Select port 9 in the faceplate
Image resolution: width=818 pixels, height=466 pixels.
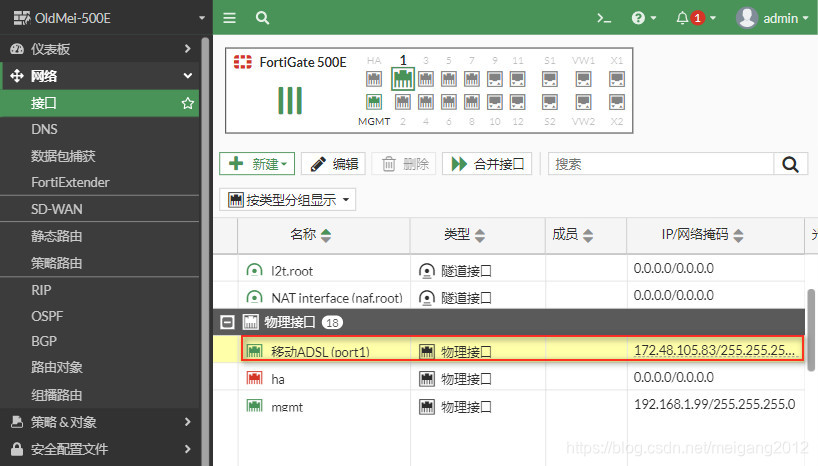click(x=495, y=79)
